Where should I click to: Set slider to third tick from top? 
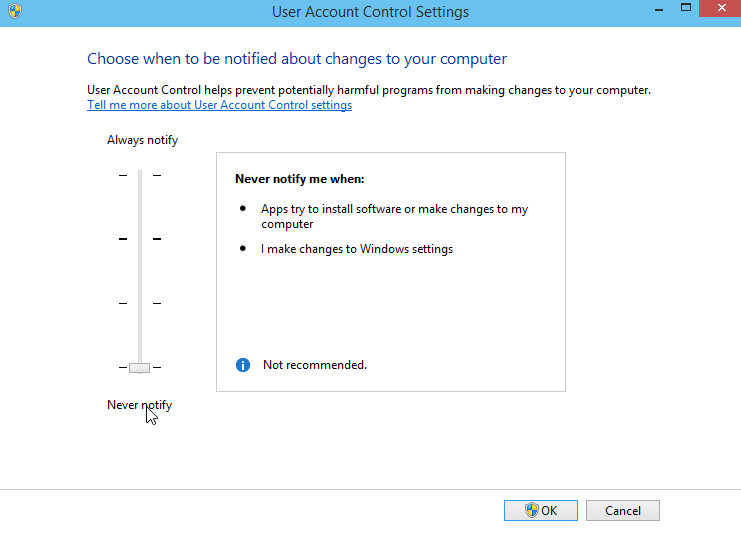click(140, 303)
